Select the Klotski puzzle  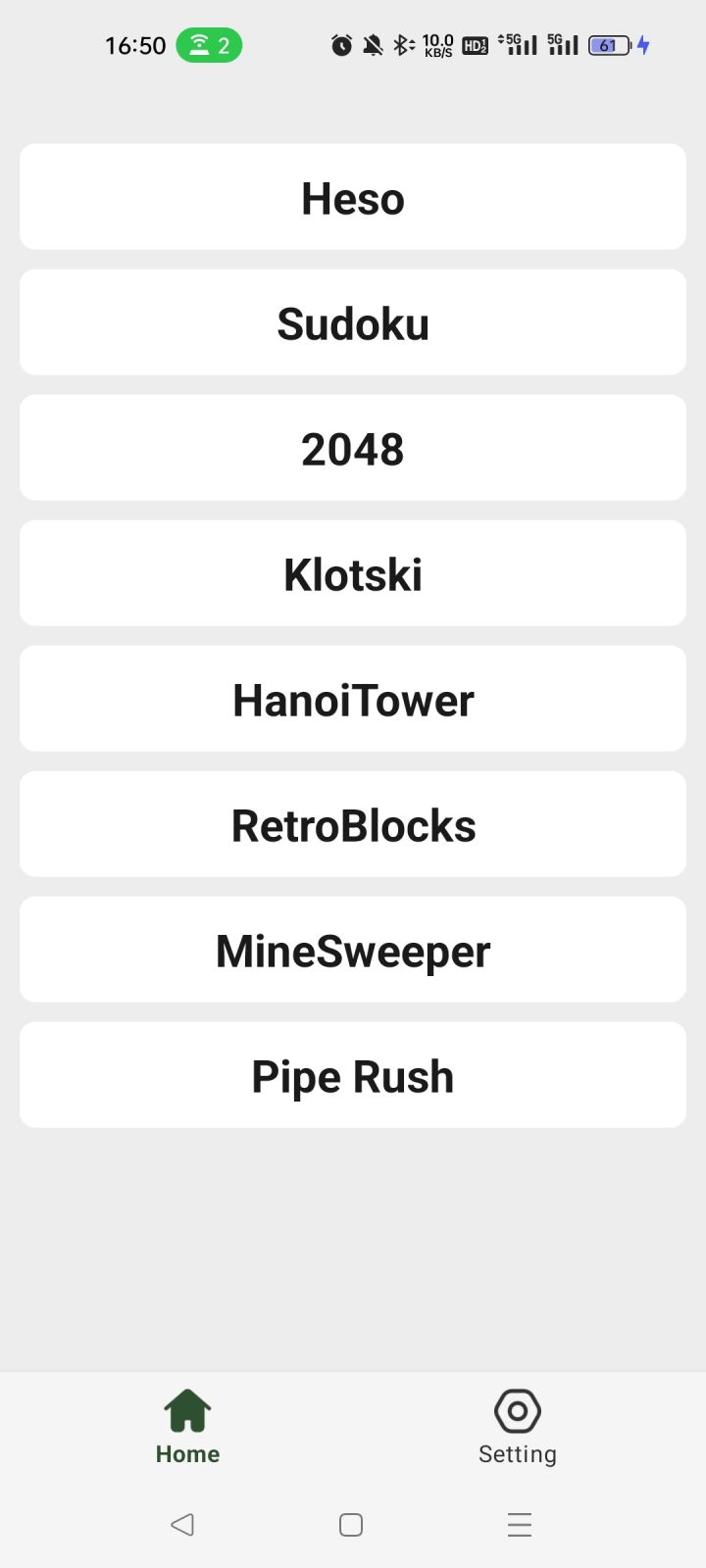[353, 573]
